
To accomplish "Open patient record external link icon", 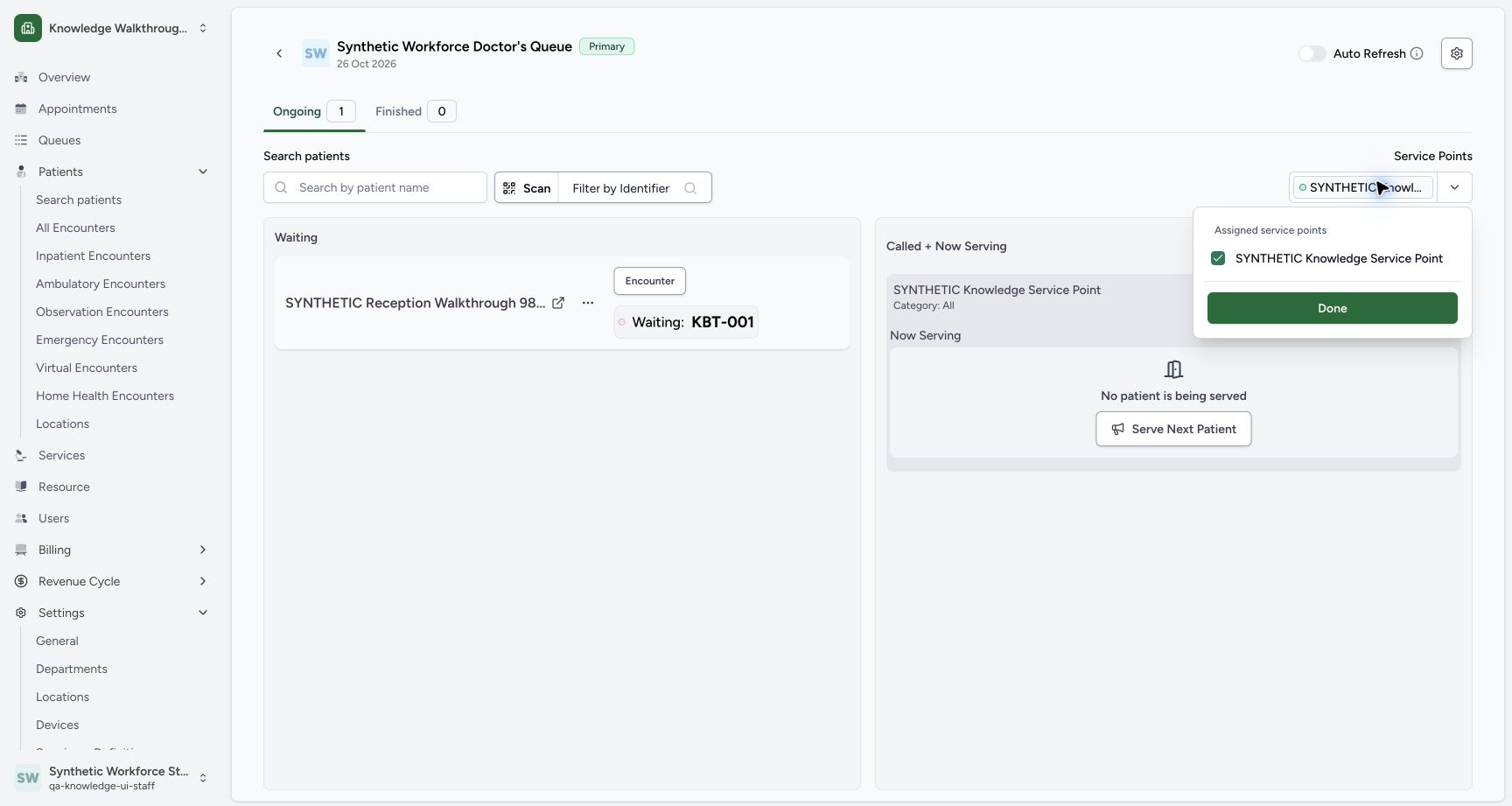I will point(558,303).
